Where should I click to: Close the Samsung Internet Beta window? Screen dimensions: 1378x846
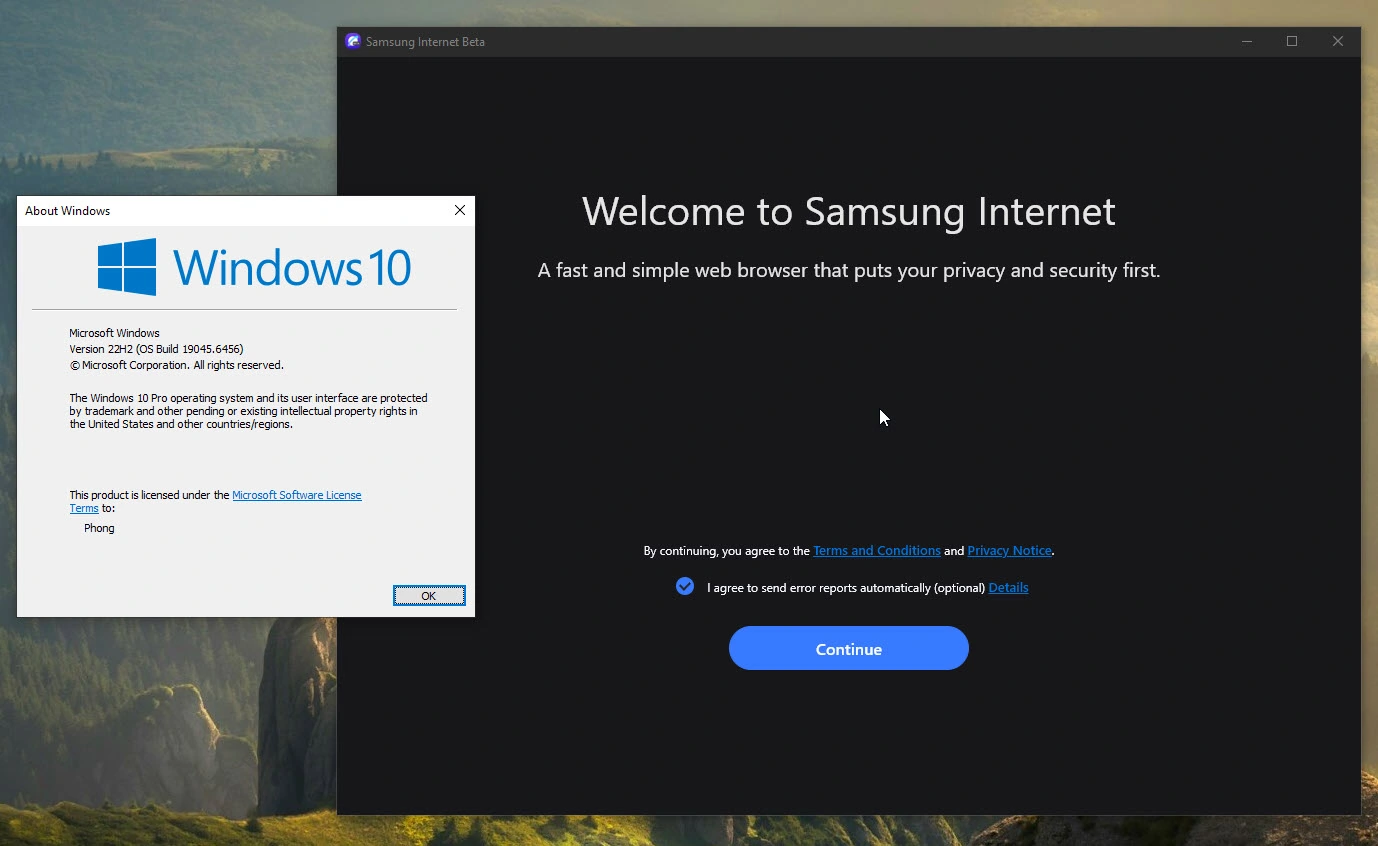pyautogui.click(x=1338, y=41)
